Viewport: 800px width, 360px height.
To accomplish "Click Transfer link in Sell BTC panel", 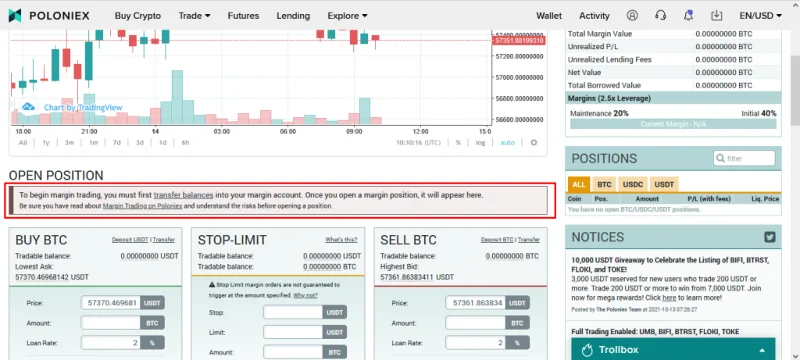I will (529, 240).
